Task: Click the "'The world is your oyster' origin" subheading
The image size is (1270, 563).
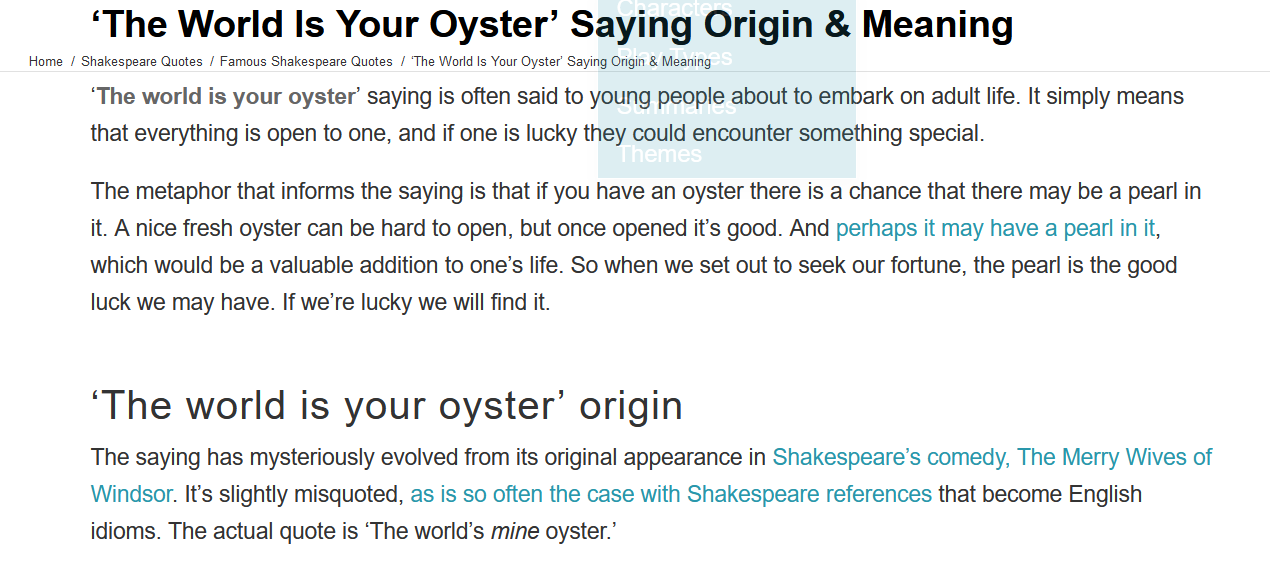Action: point(387,406)
